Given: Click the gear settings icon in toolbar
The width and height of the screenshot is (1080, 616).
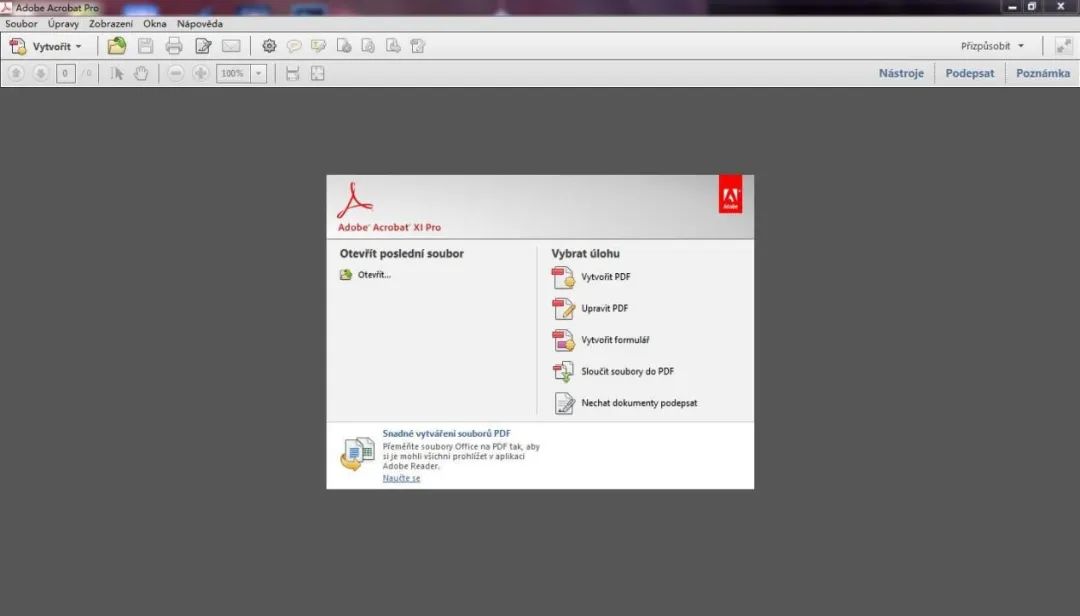Looking at the screenshot, I should pyautogui.click(x=269, y=45).
